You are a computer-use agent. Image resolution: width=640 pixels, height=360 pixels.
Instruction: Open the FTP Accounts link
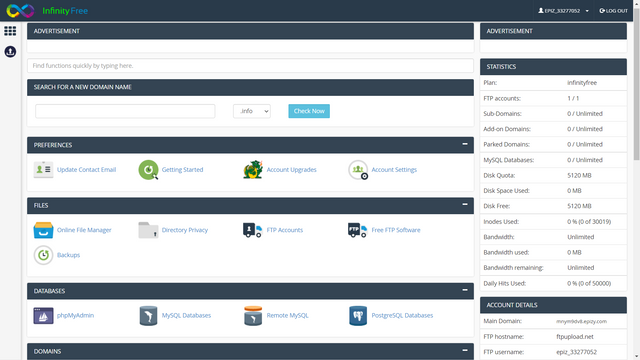coord(285,230)
